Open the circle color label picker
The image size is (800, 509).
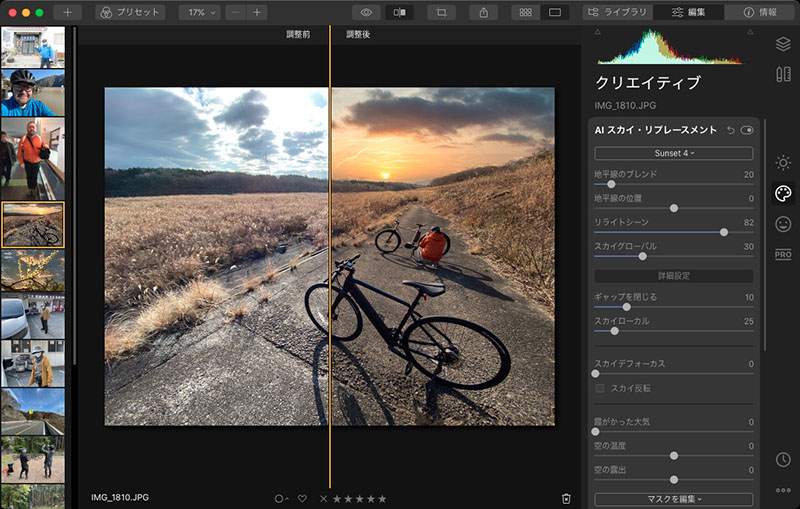pyautogui.click(x=280, y=499)
